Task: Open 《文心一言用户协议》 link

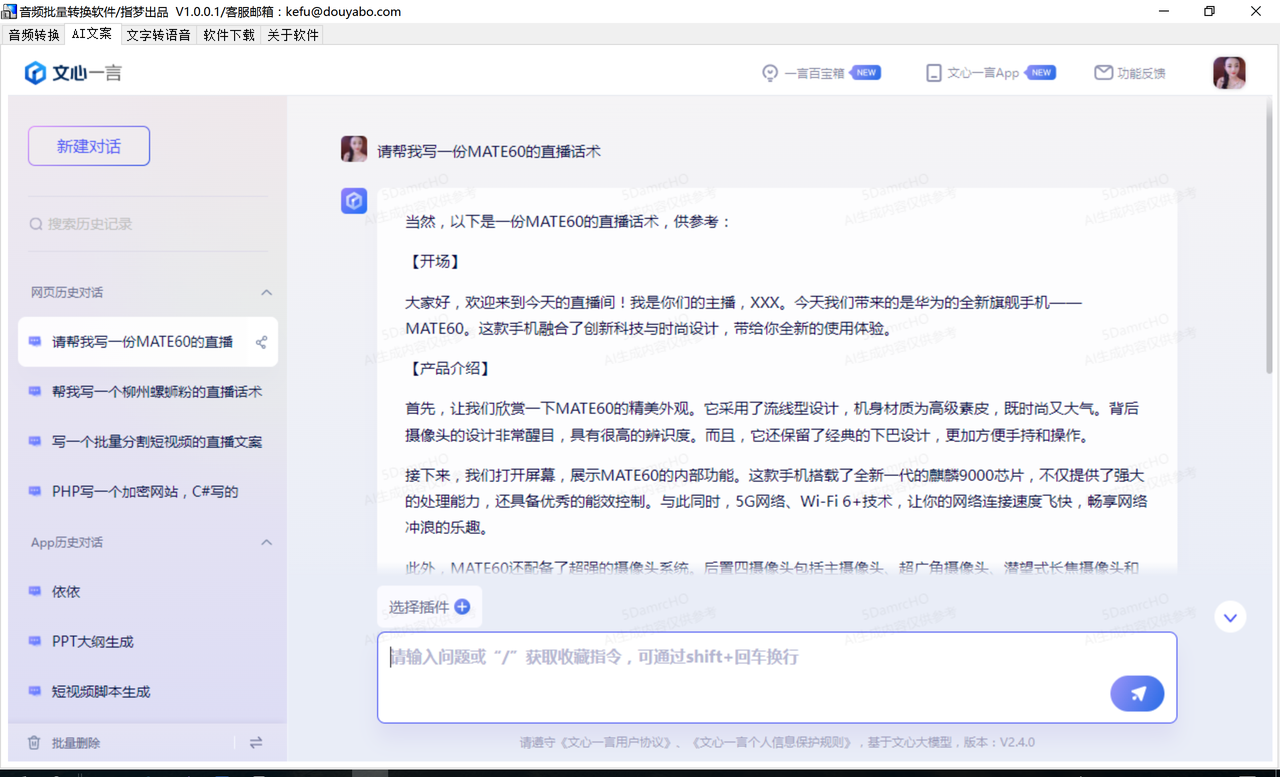Action: point(617,743)
